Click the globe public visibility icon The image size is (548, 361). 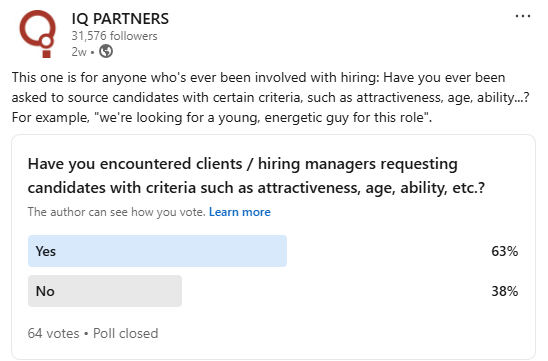point(106,51)
